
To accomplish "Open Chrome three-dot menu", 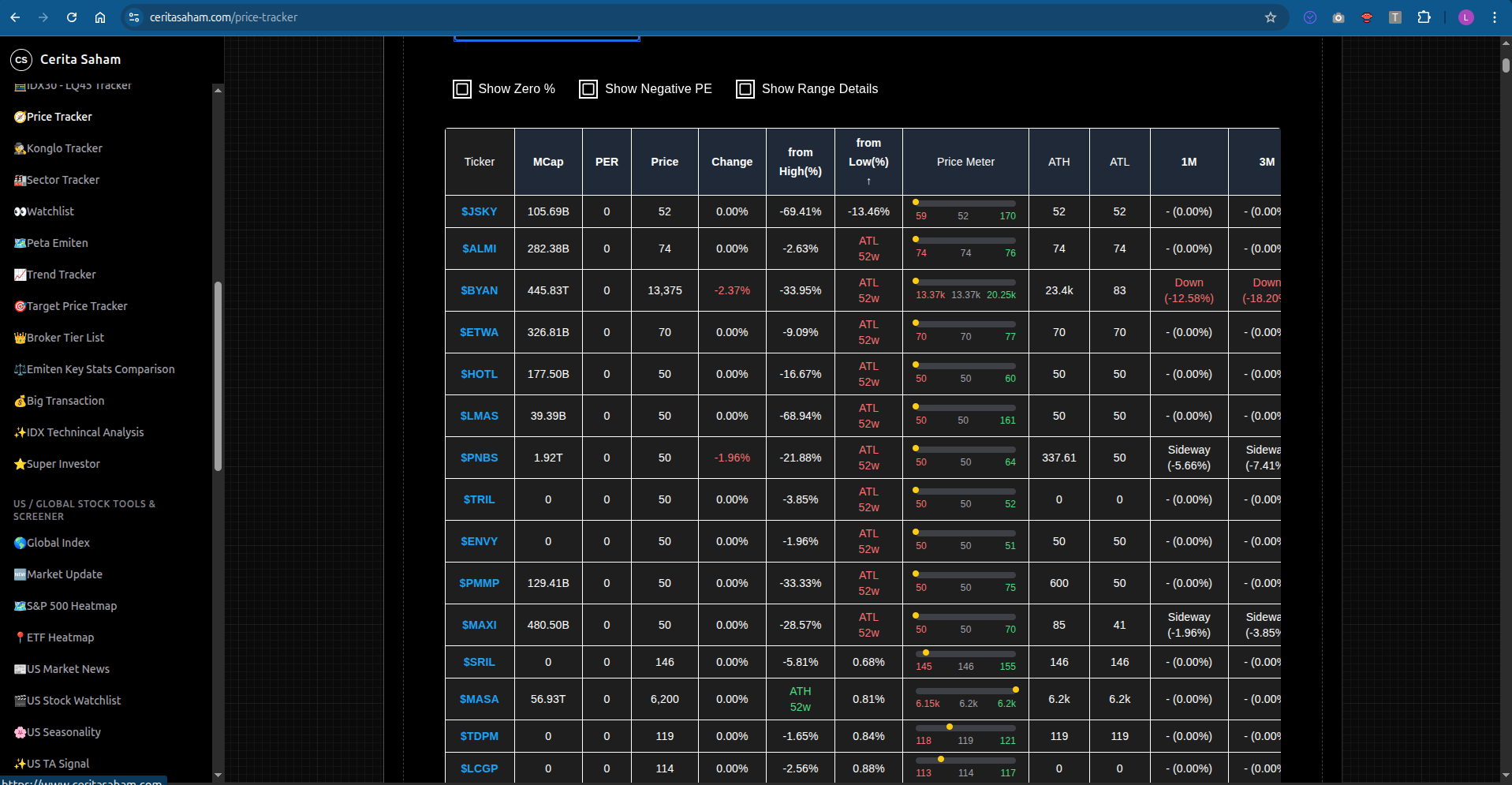I will [1494, 17].
